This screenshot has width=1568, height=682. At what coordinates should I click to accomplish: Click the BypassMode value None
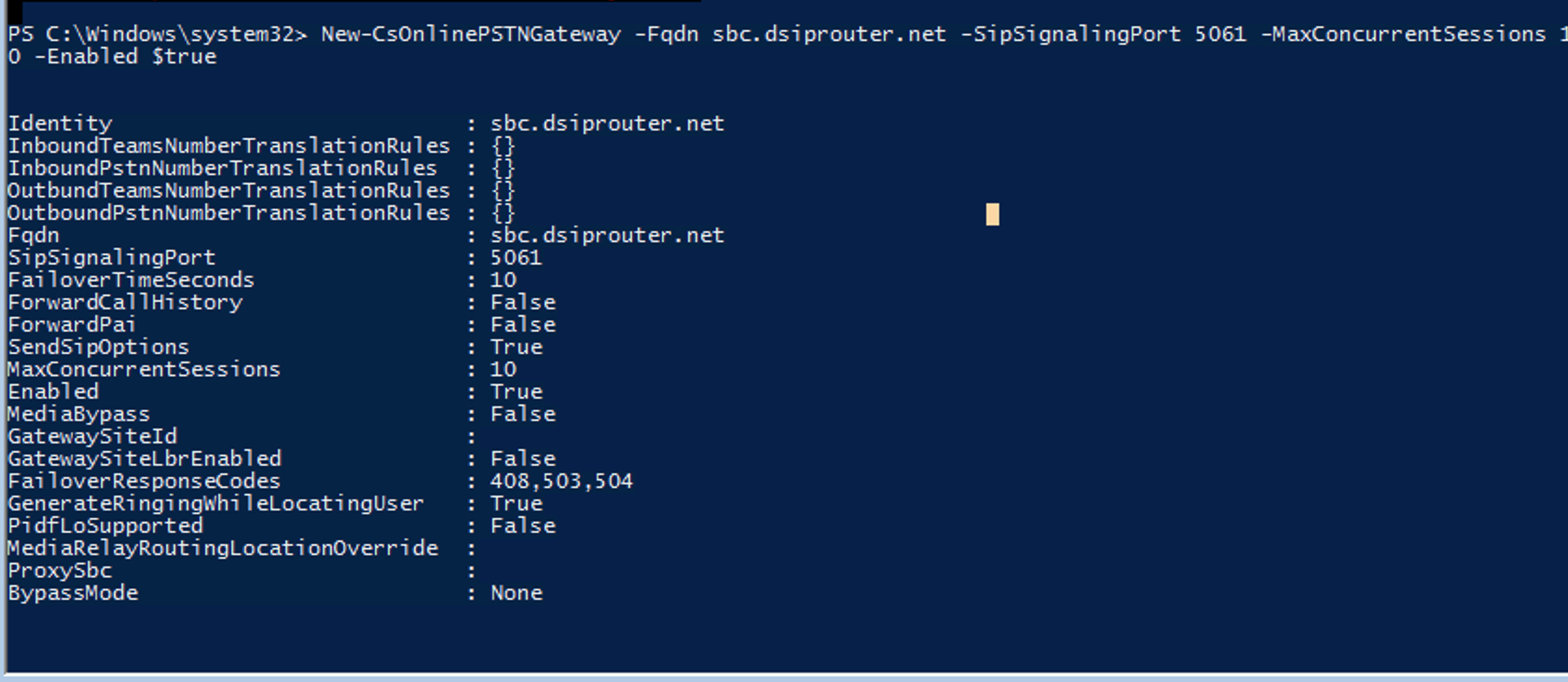(516, 593)
